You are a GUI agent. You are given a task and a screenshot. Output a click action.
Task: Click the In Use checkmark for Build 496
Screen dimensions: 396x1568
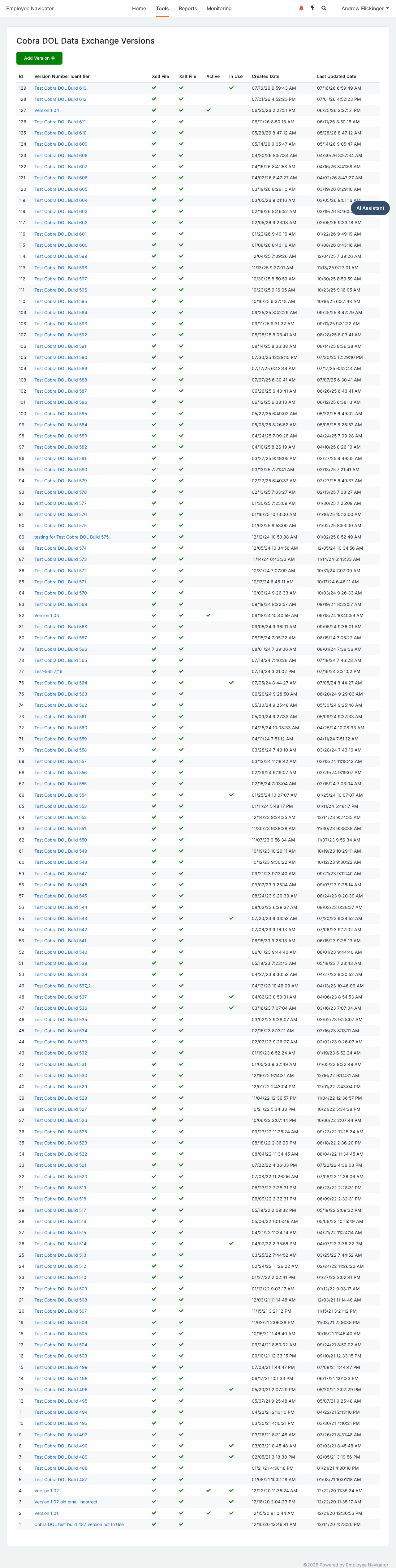point(231,1390)
